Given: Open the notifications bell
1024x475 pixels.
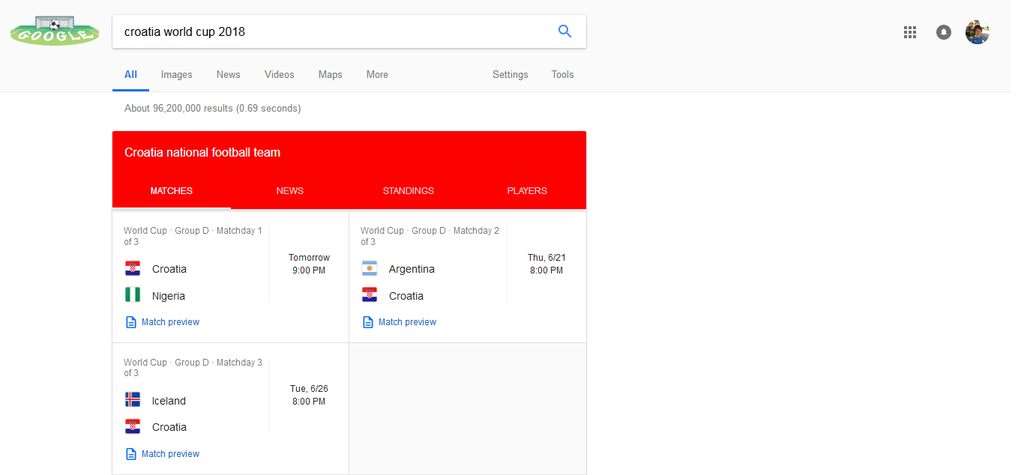Looking at the screenshot, I should (943, 32).
